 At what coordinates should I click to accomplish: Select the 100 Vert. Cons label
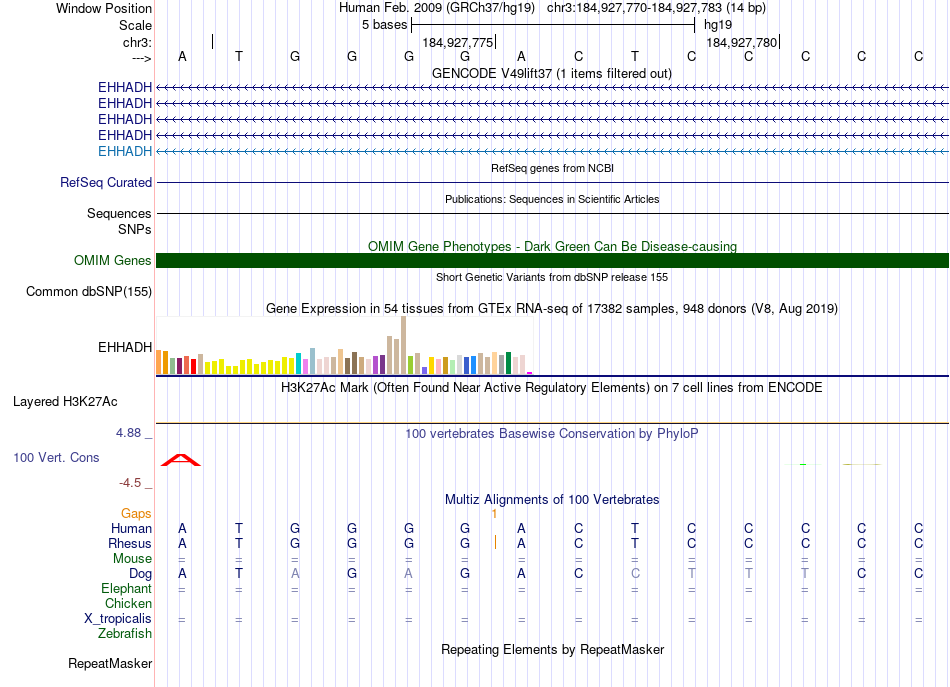click(56, 457)
